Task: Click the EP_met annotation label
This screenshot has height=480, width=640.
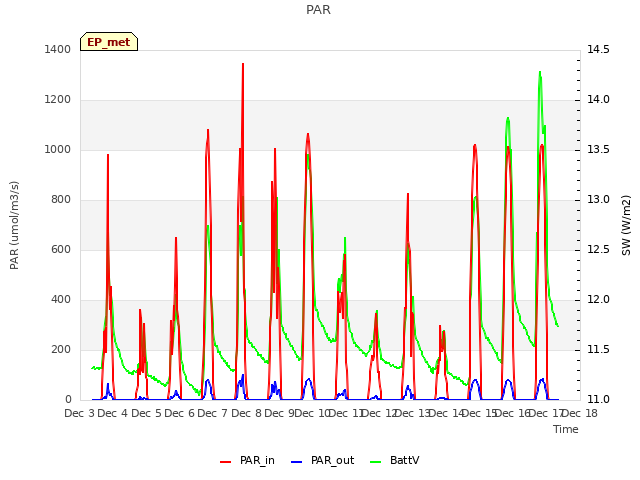Action: click(x=109, y=42)
